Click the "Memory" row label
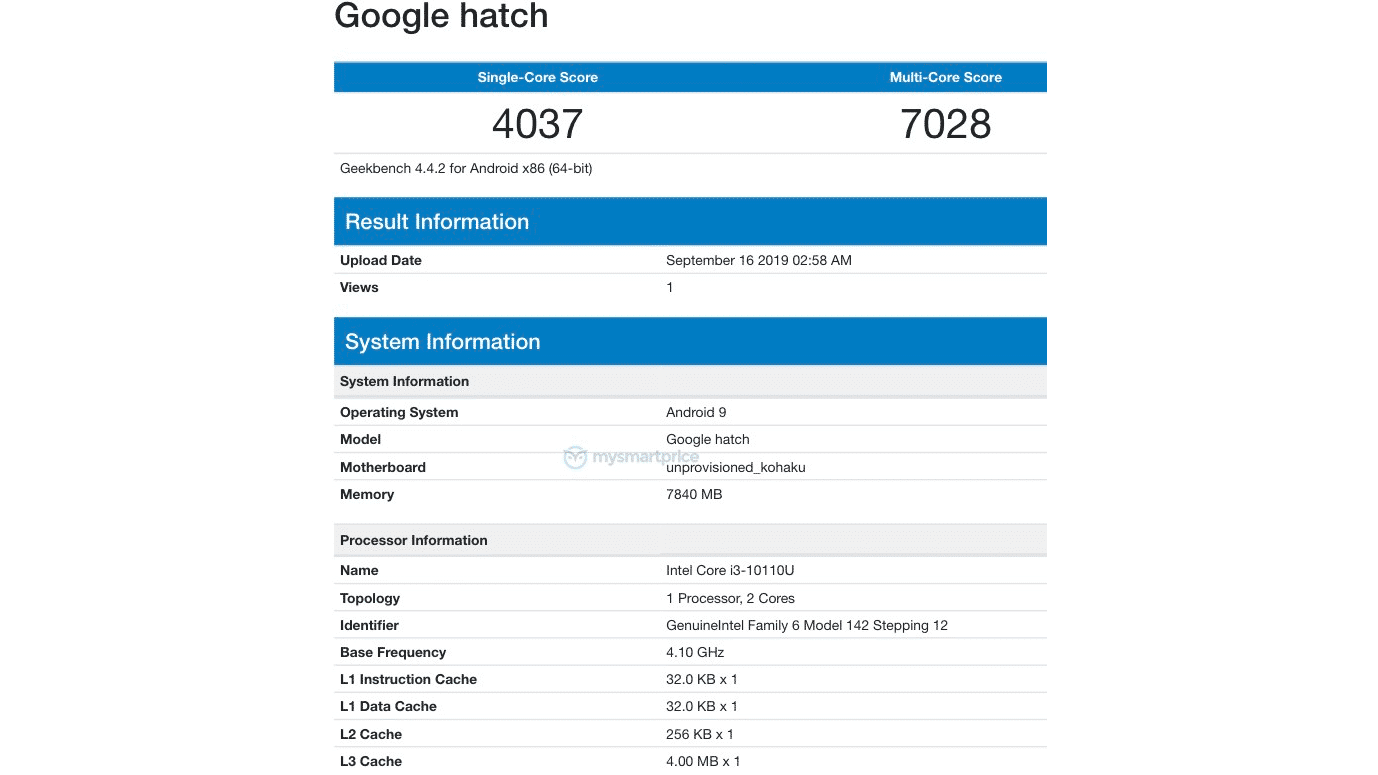This screenshot has width=1378, height=775. point(367,494)
